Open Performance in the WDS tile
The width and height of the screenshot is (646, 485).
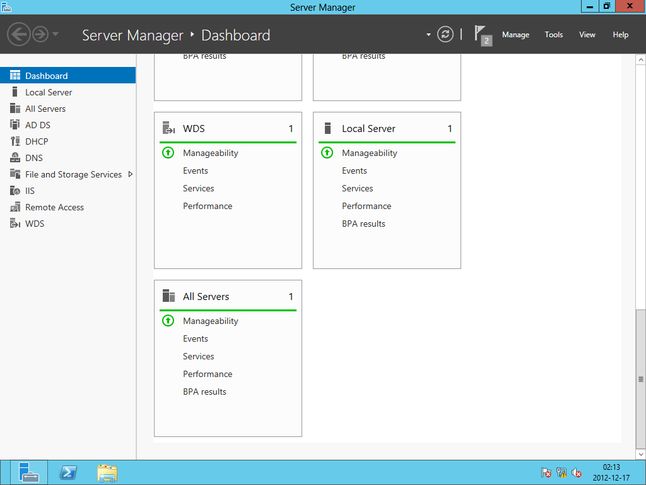tap(208, 206)
